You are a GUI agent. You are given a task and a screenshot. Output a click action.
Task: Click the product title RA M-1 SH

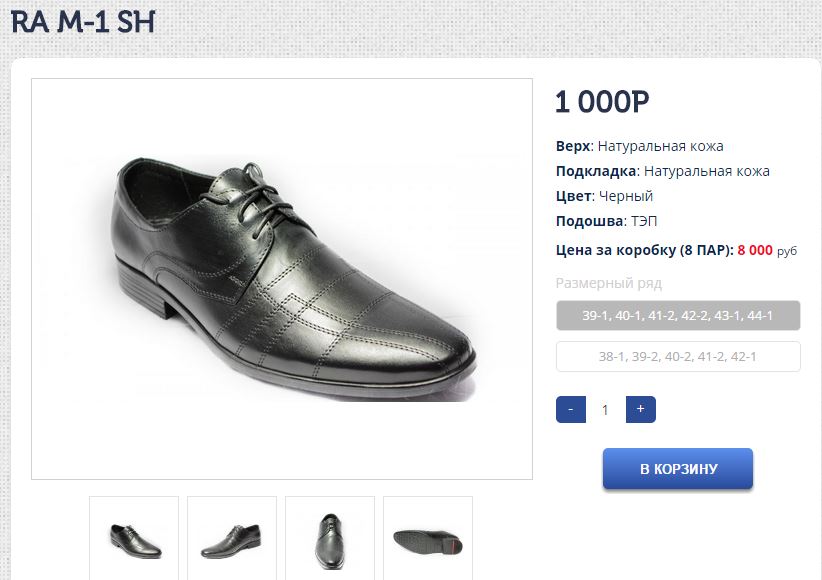(x=83, y=22)
